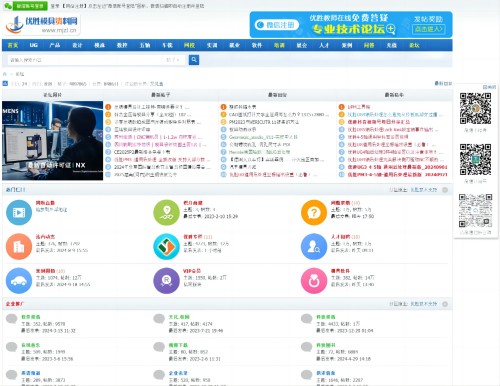Screen dimensions: 500x386
Task: Click the latest-reply link right of statistics row
Action: (x=443, y=83)
